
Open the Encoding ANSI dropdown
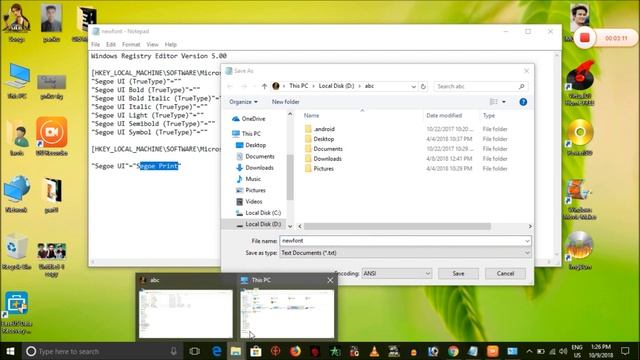pos(397,273)
